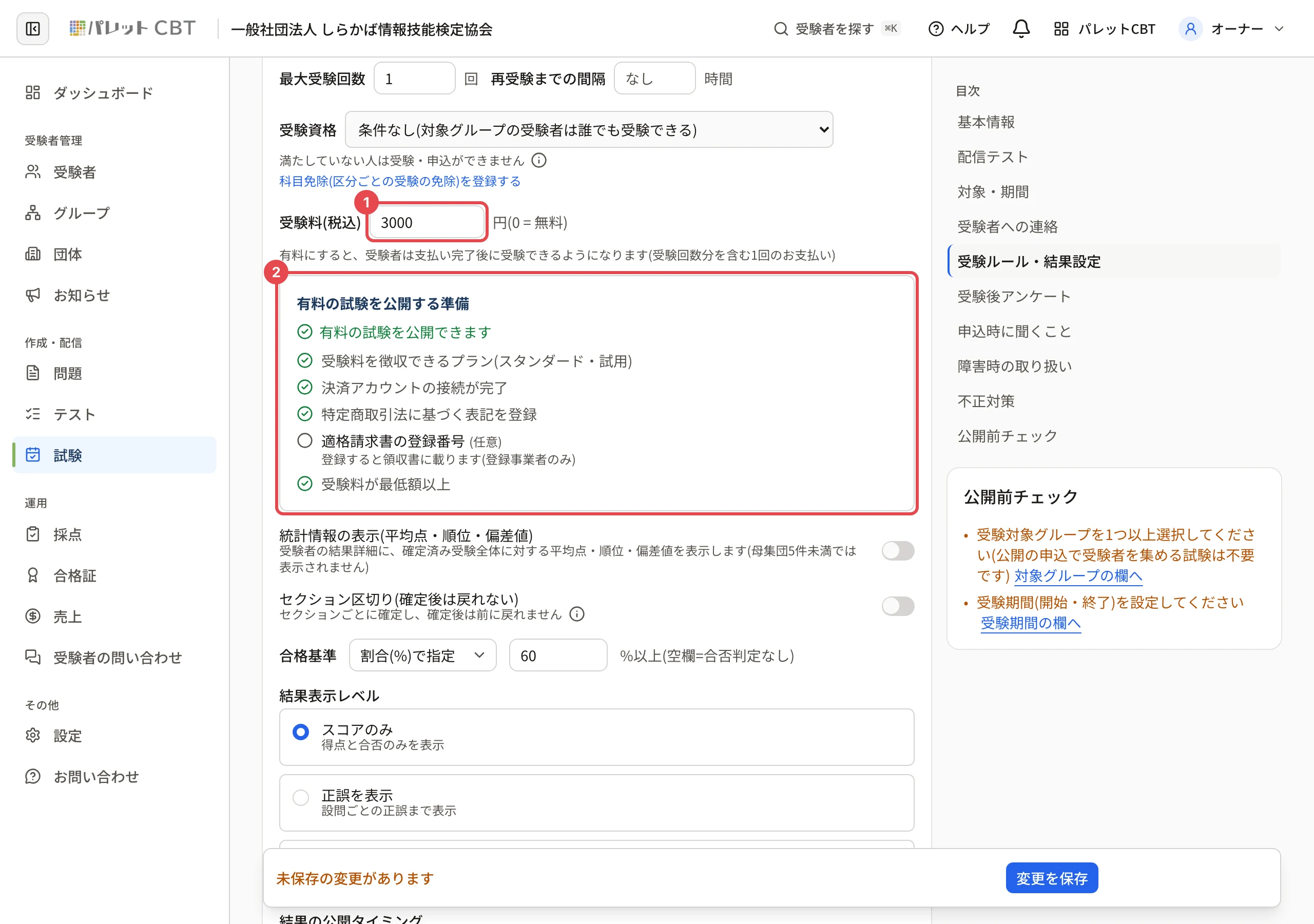Viewport: 1314px width, 924px height.
Task: Jump to 基本情報 in table of contents
Action: pos(985,122)
